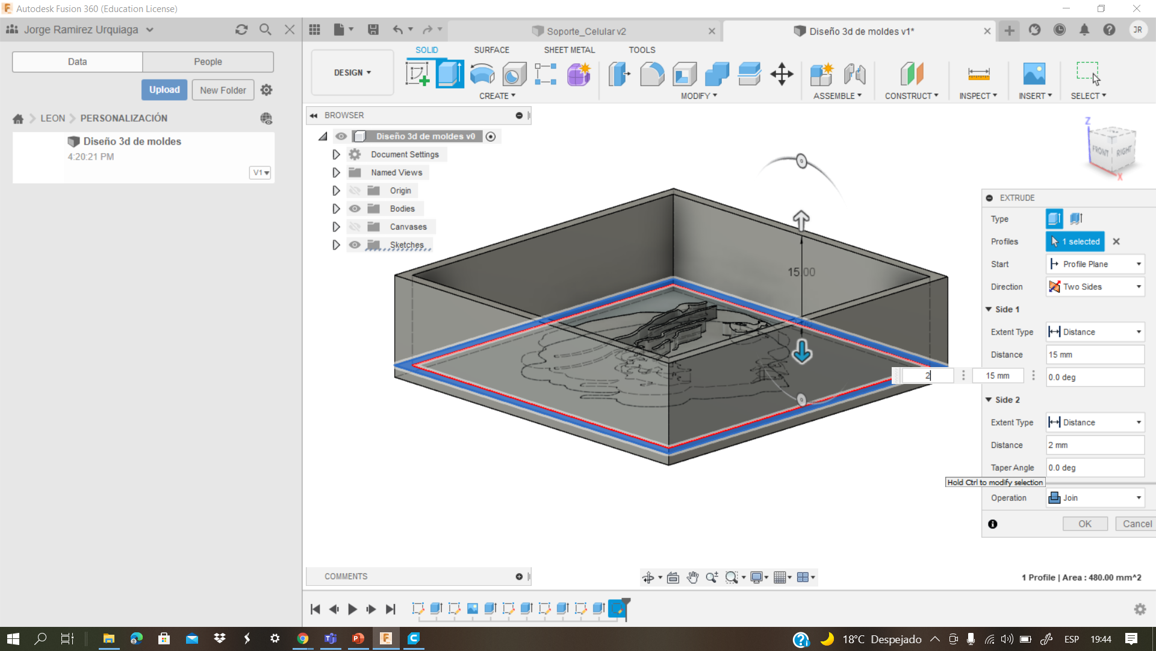Switch to the SURFACE tab
This screenshot has width=1156, height=651.
coord(491,50)
